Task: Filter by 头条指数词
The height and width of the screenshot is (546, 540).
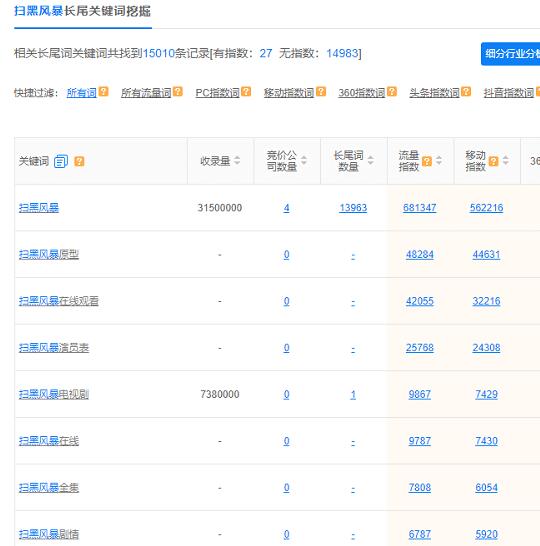Action: click(x=435, y=93)
